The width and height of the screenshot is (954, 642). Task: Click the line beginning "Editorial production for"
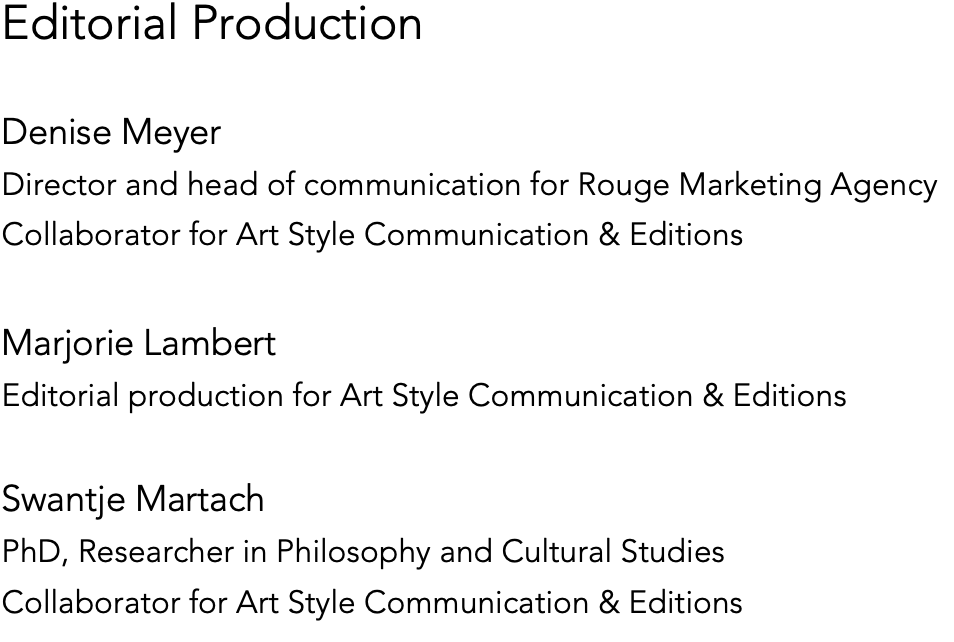(x=424, y=396)
